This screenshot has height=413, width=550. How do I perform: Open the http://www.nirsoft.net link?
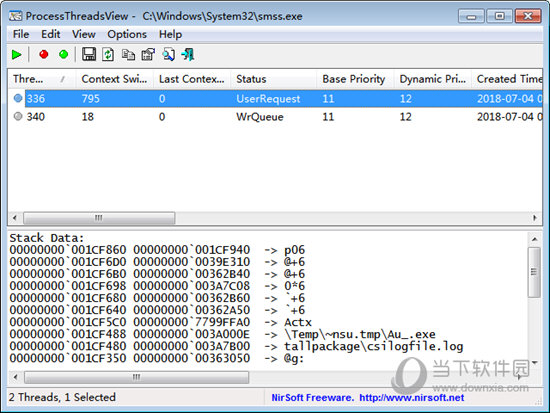pos(411,398)
